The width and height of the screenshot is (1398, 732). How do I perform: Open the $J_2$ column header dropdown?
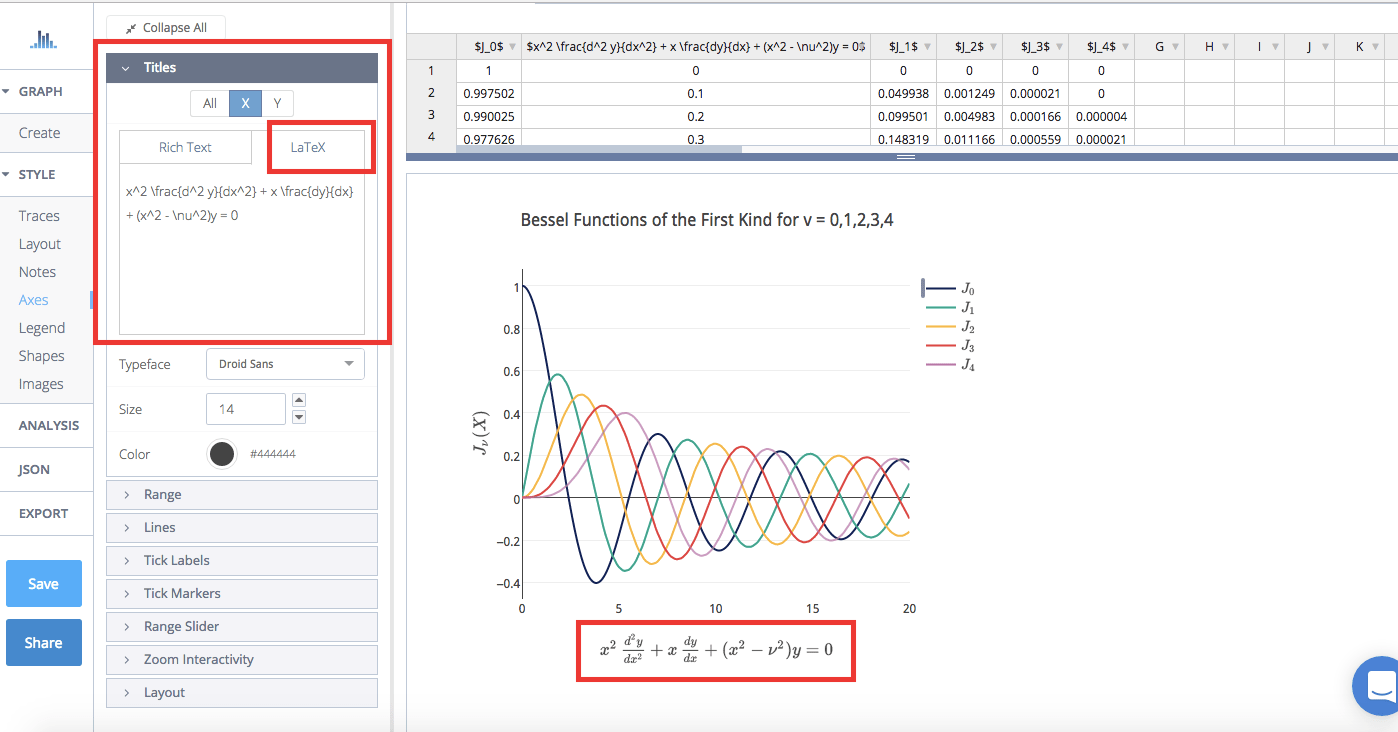991,45
